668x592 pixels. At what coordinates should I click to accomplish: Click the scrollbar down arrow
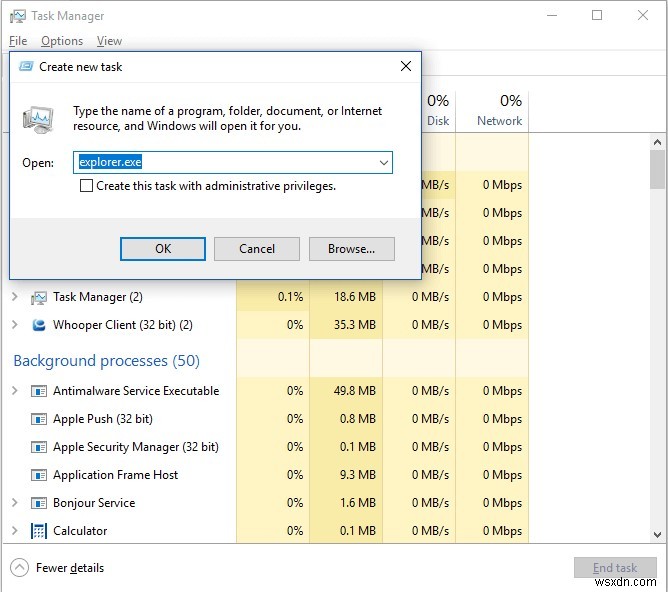pos(657,534)
